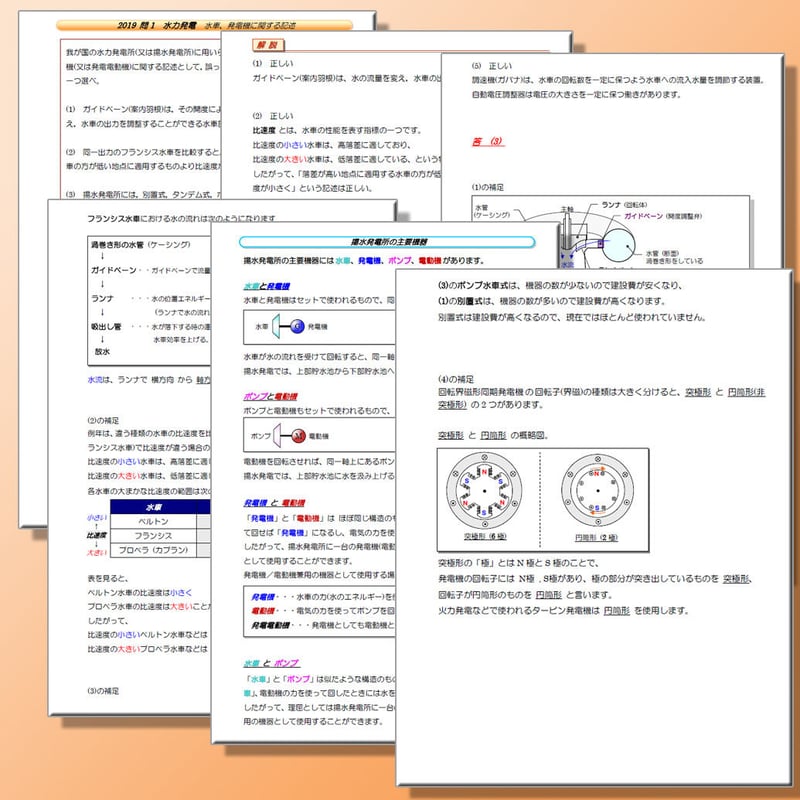Click the '(2) 正しい' heading on explanation page
Screen dimensions: 800x800
pyautogui.click(x=273, y=116)
